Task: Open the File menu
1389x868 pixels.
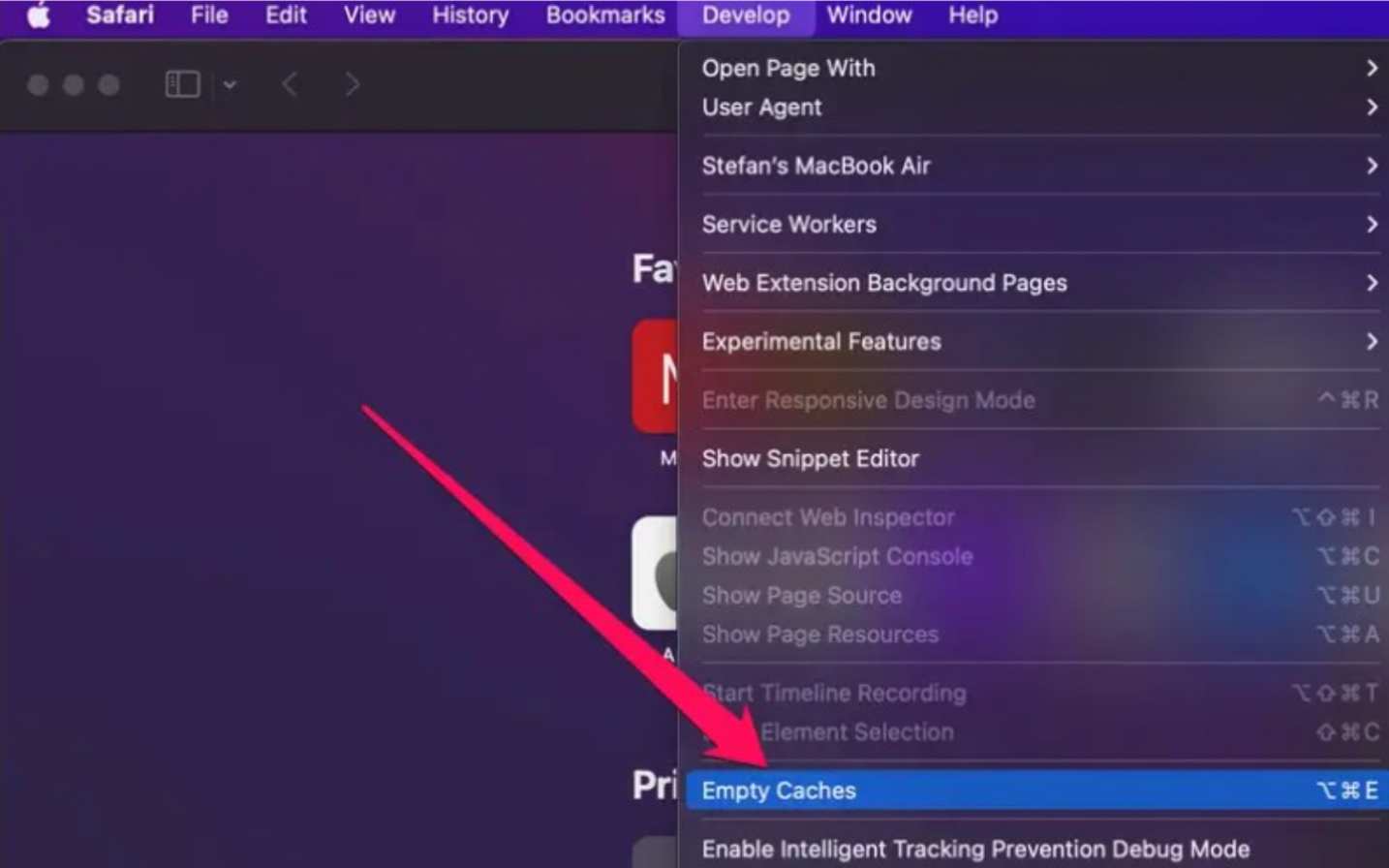Action: point(209,15)
